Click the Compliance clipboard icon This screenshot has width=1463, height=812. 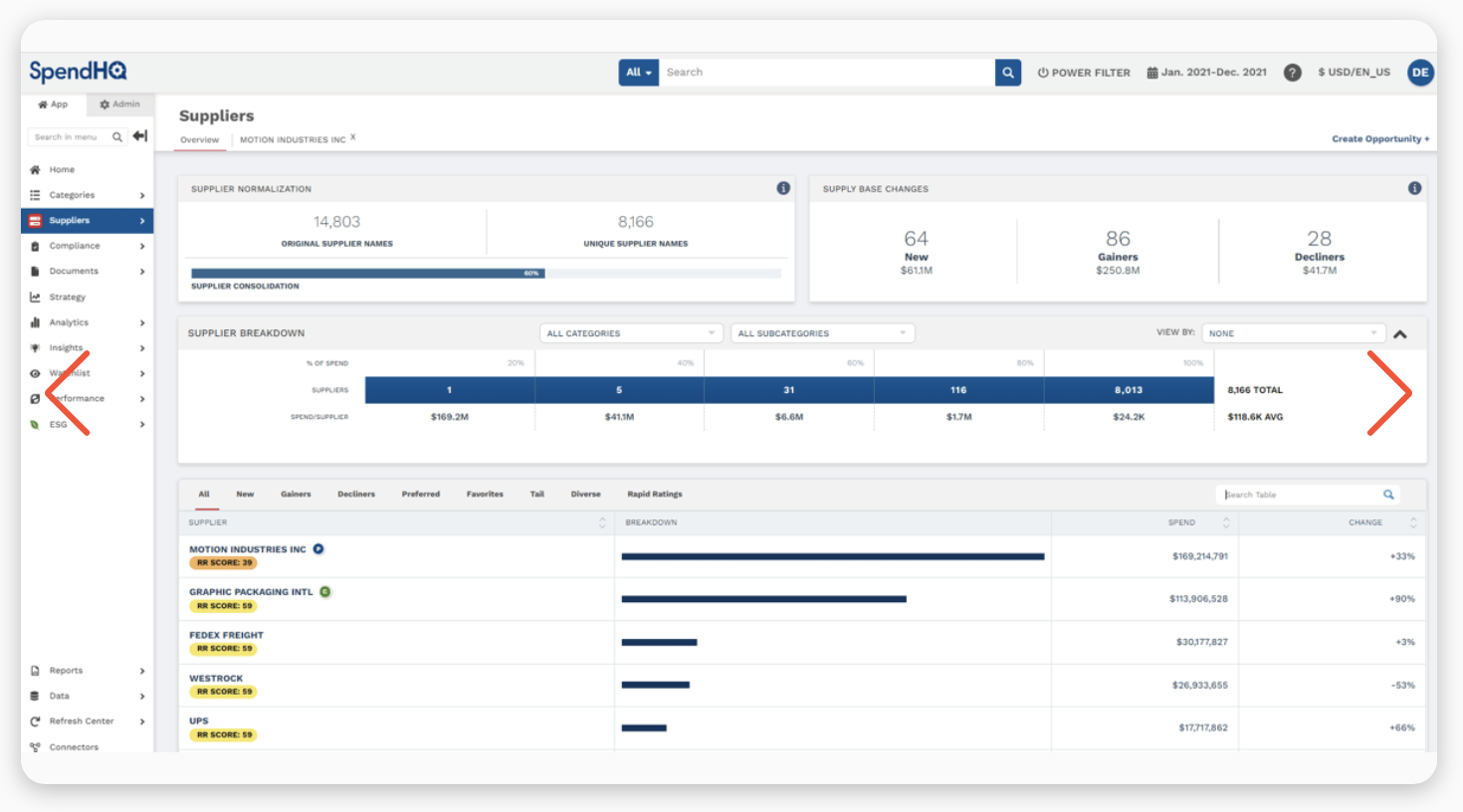pos(35,246)
